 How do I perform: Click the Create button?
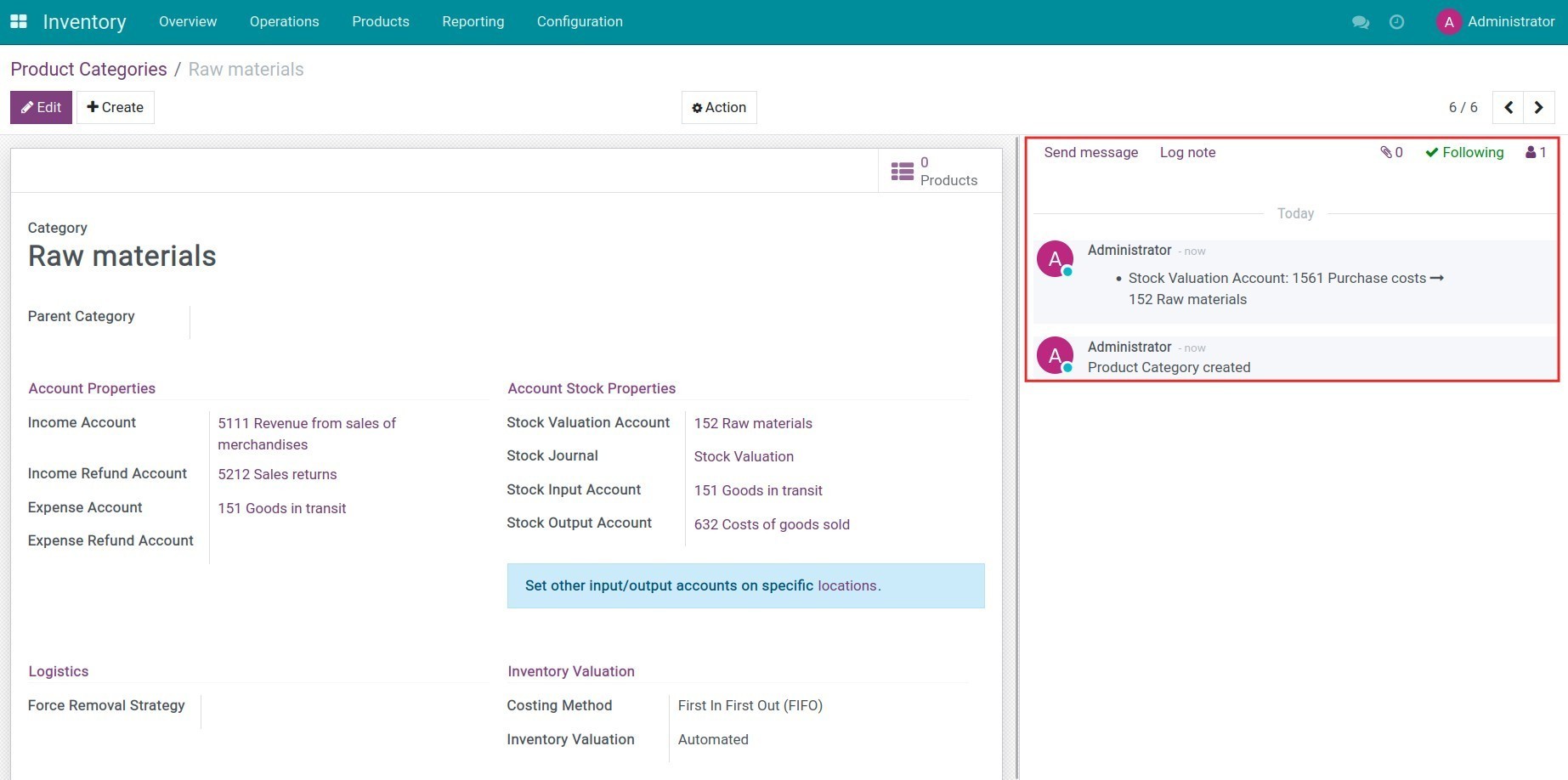point(116,108)
